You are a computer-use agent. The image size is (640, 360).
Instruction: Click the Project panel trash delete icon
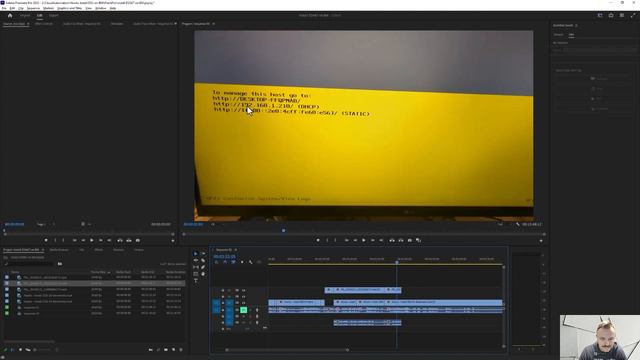(181, 350)
